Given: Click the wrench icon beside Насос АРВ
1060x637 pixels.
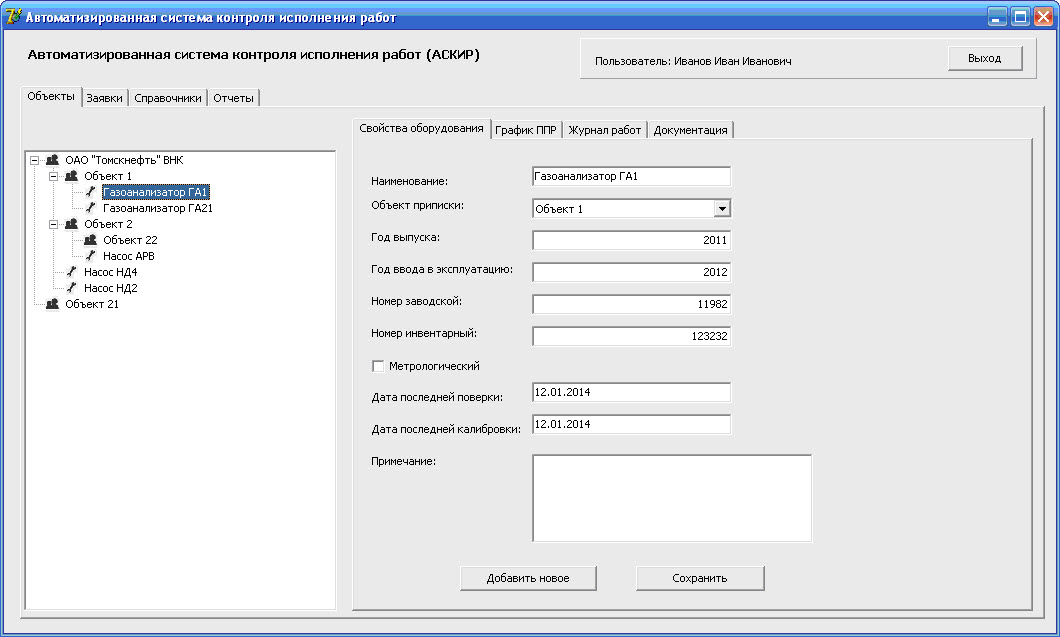Looking at the screenshot, I should (x=91, y=256).
